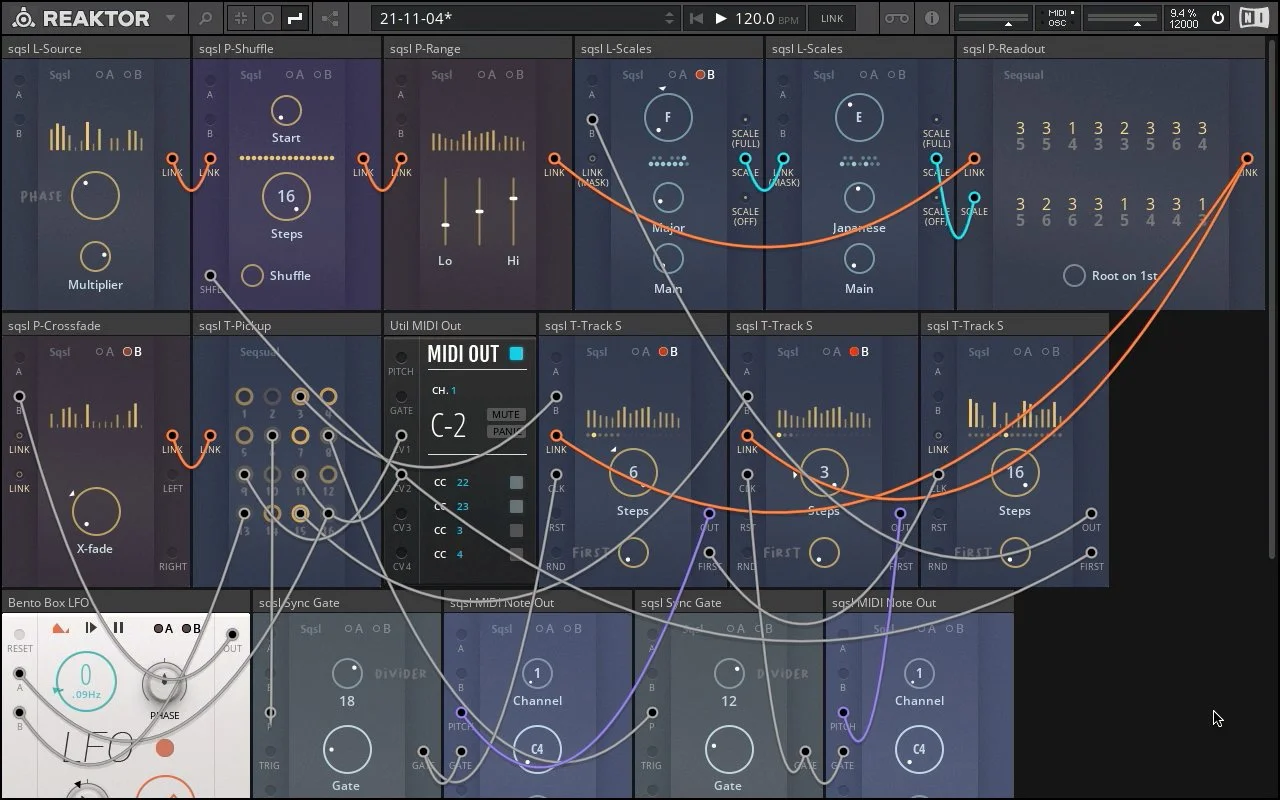
Task: Click the divider knob showing 18 in Sync Gate
Action: click(x=346, y=672)
